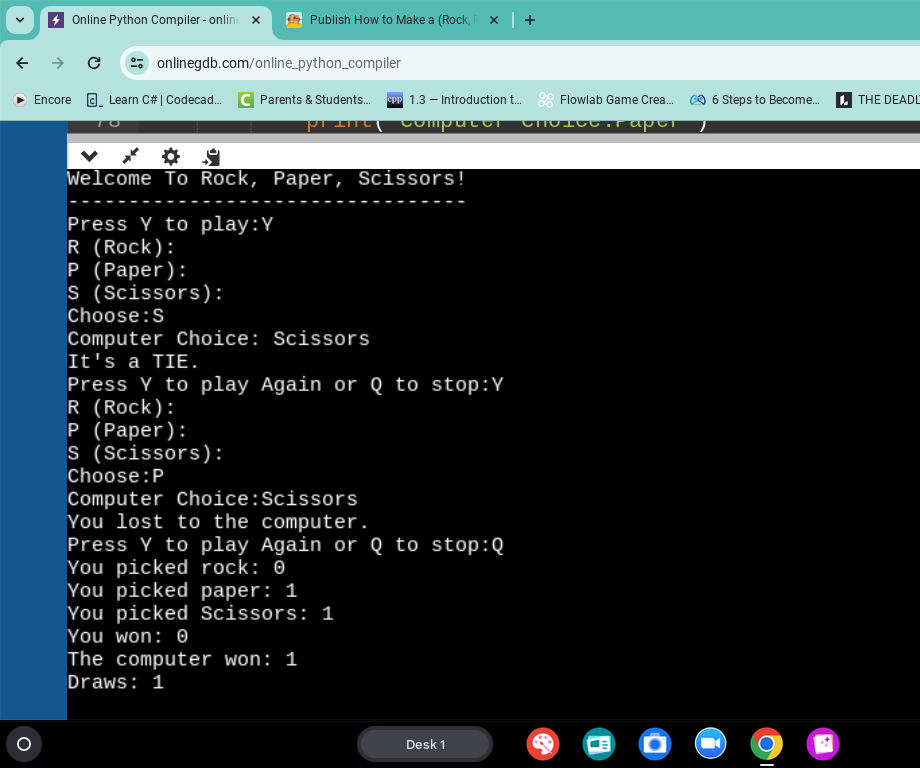Open the Flowlab Game Creator bookmark

click(606, 99)
